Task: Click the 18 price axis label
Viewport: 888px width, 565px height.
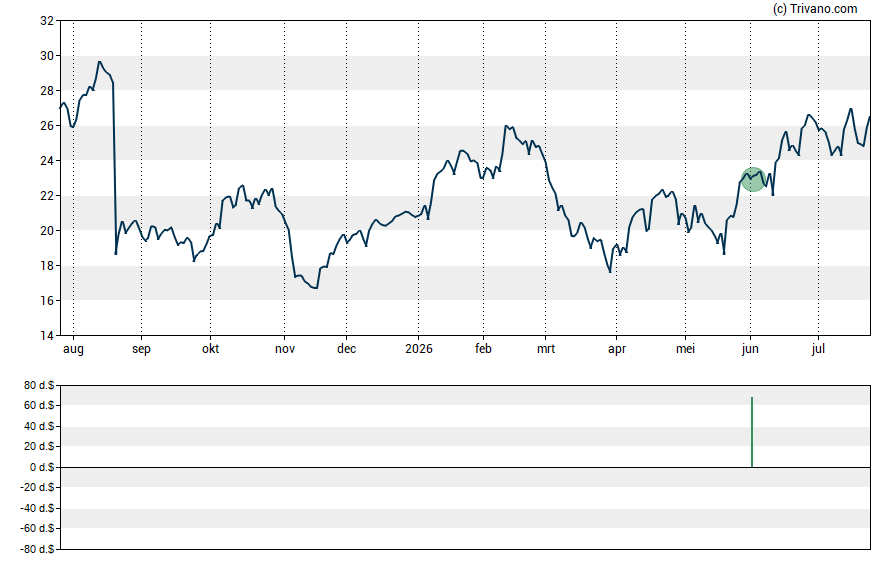Action: pos(47,266)
